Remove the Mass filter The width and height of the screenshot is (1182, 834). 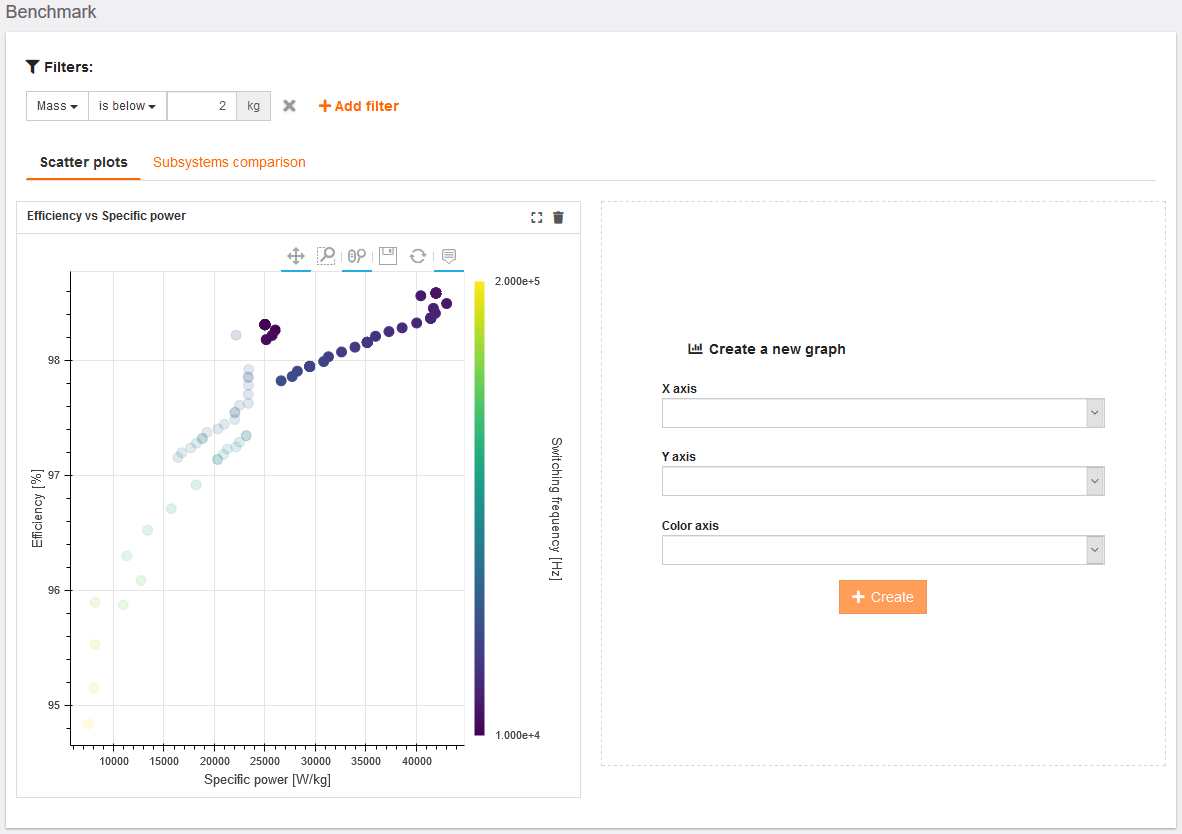289,106
